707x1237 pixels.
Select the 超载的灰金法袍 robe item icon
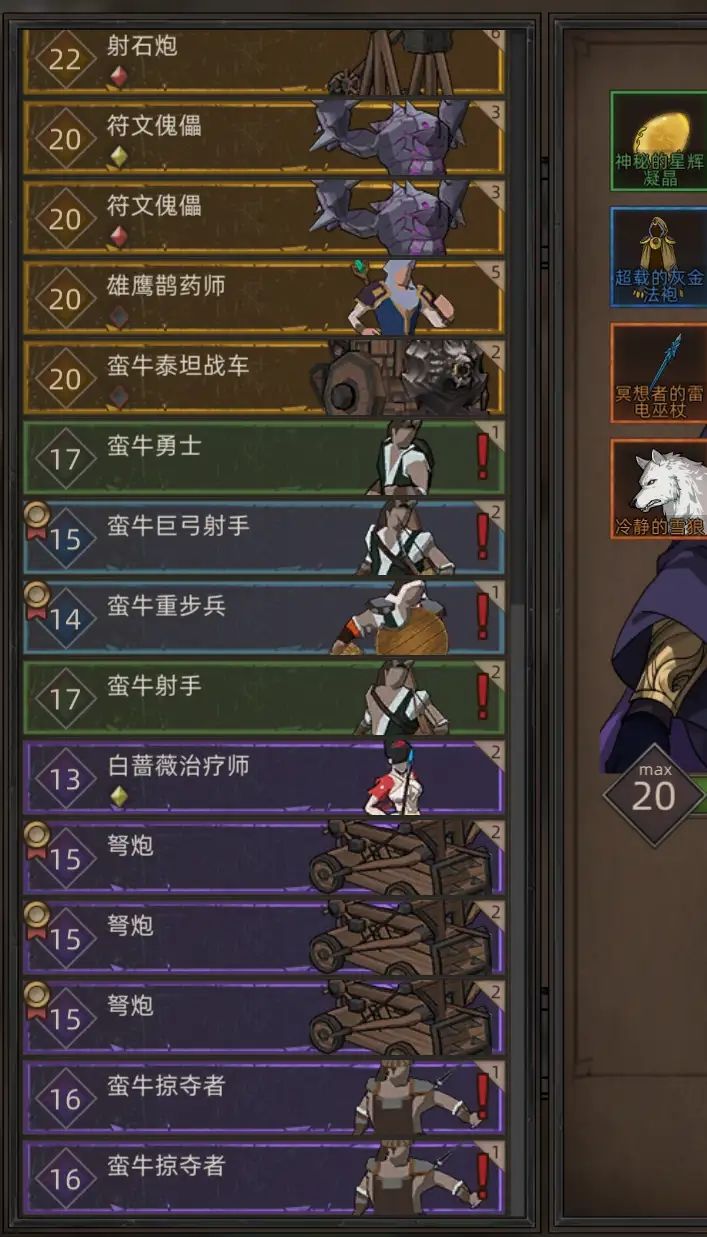(659, 257)
